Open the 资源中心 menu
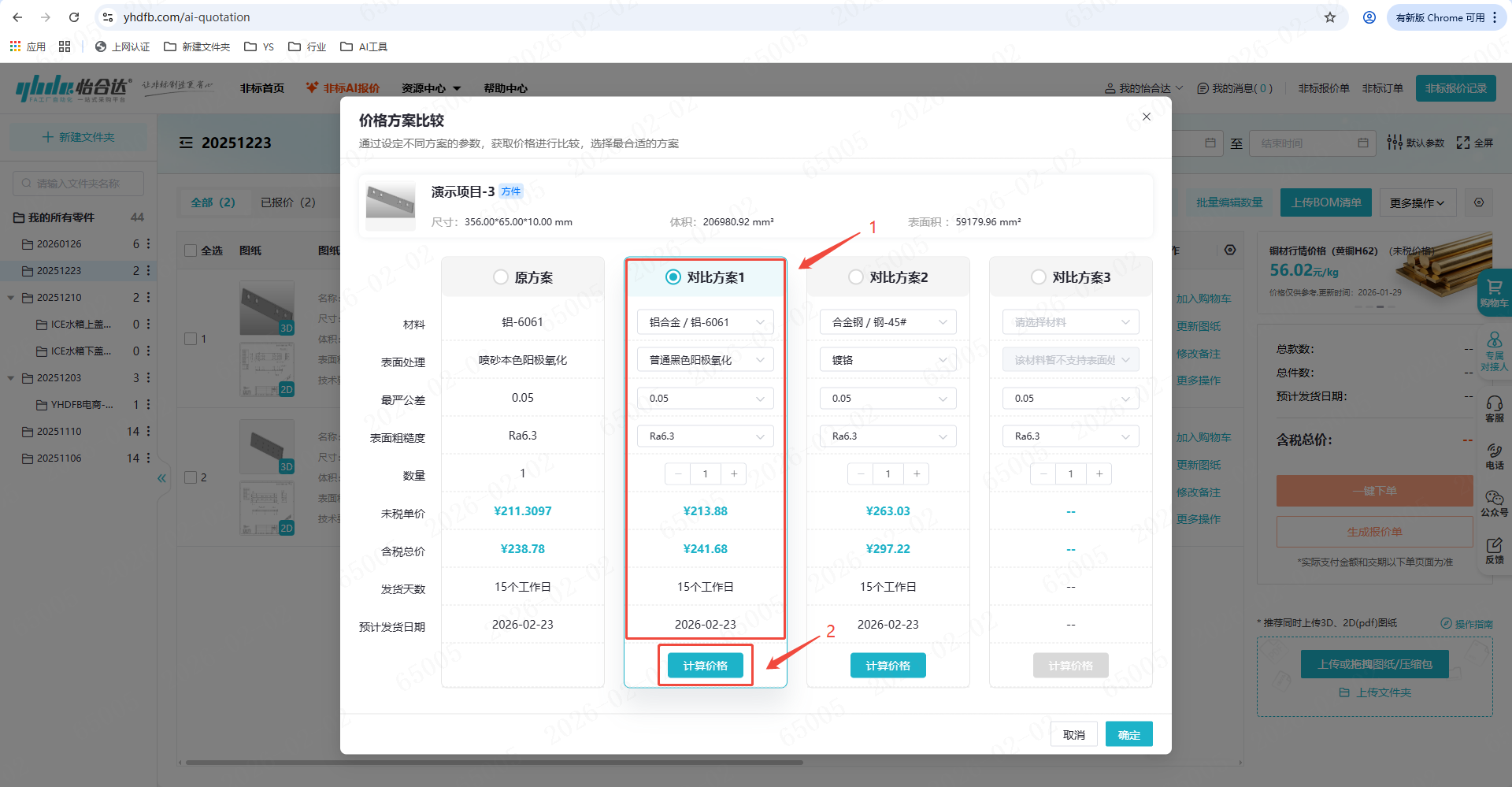This screenshot has width=1512, height=787. click(x=430, y=88)
